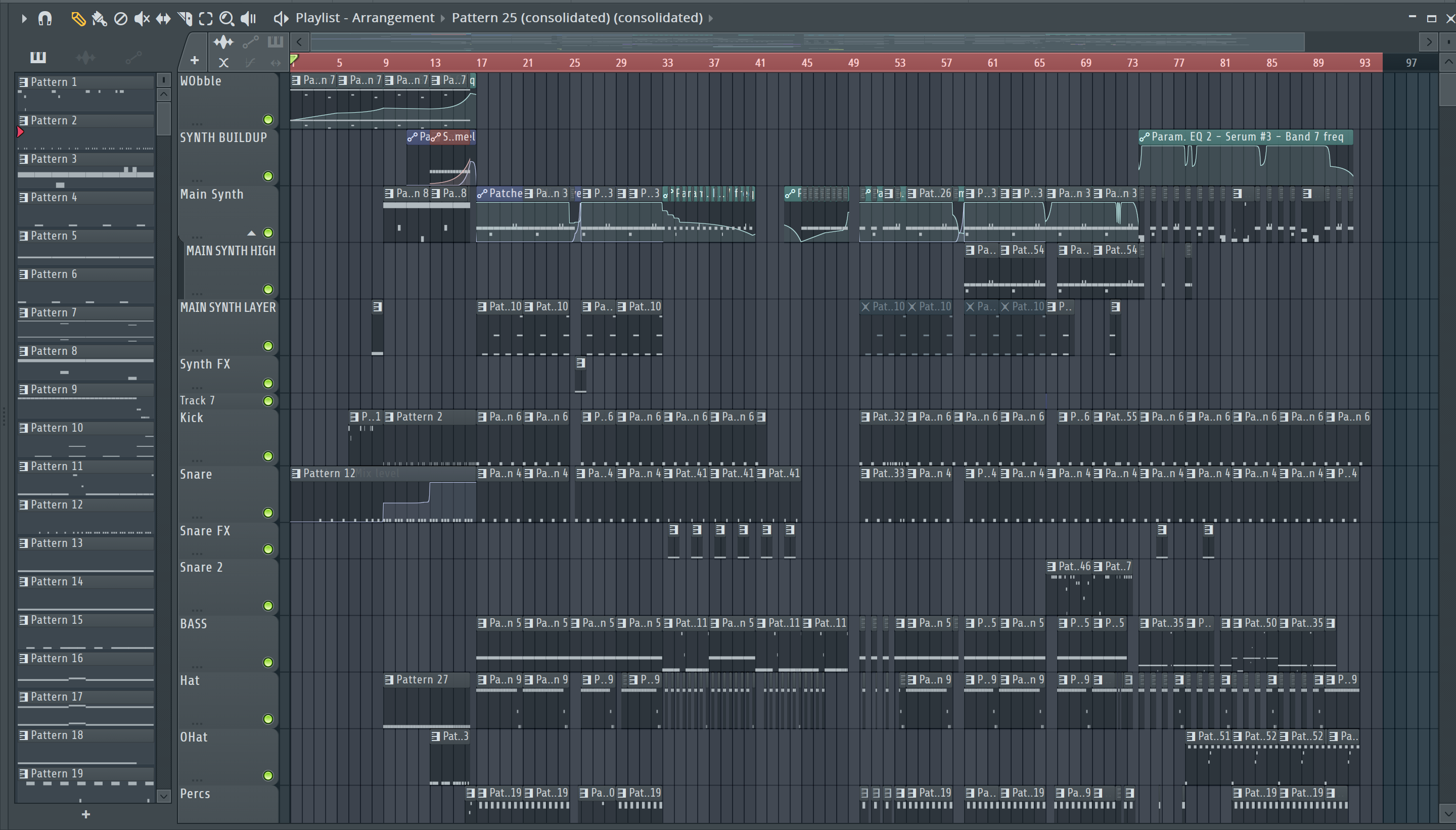Jump to bar 65 on timeline ruler

pos(1039,63)
